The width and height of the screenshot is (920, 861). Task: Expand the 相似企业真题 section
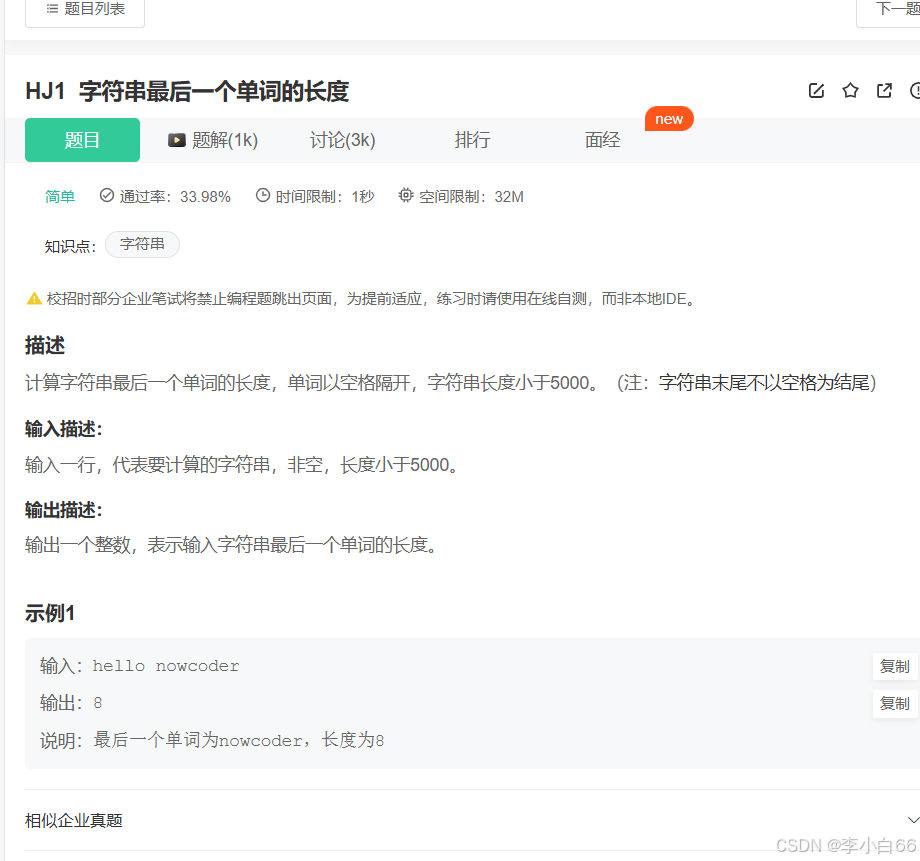(472, 820)
